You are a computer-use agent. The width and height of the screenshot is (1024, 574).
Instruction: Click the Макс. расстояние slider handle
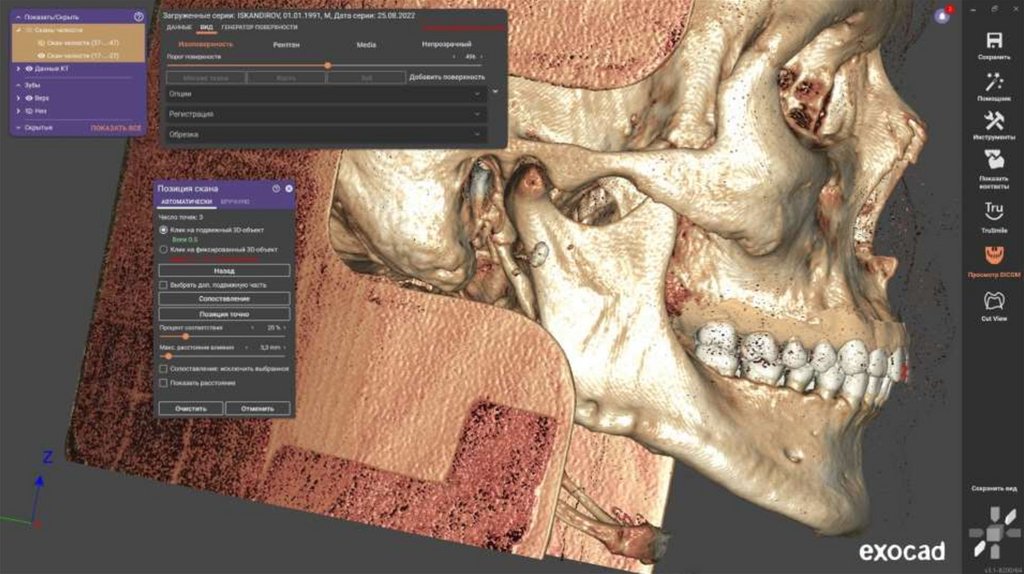168,357
